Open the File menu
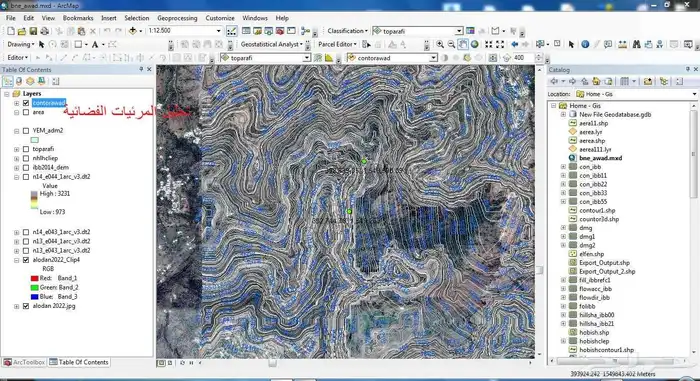 pos(11,18)
